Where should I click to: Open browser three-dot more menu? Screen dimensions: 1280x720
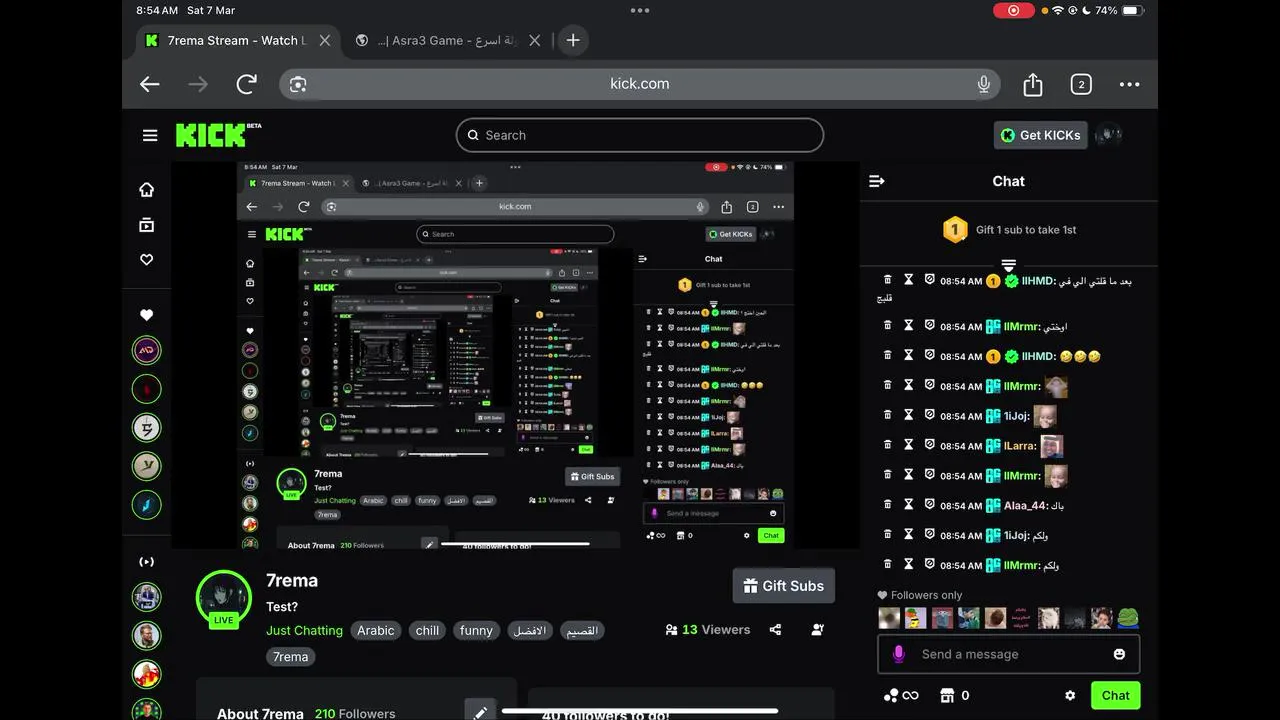(x=1129, y=84)
